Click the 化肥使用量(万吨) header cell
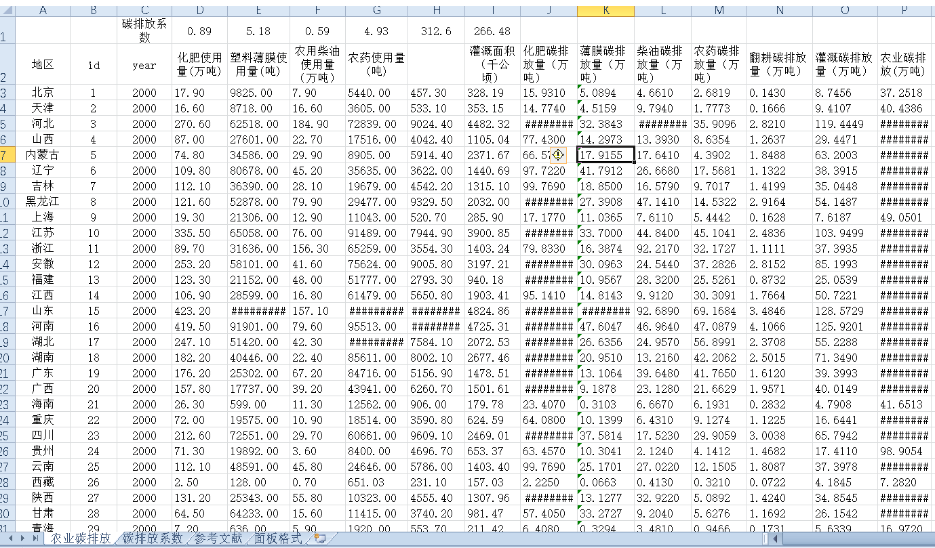 (x=200, y=64)
